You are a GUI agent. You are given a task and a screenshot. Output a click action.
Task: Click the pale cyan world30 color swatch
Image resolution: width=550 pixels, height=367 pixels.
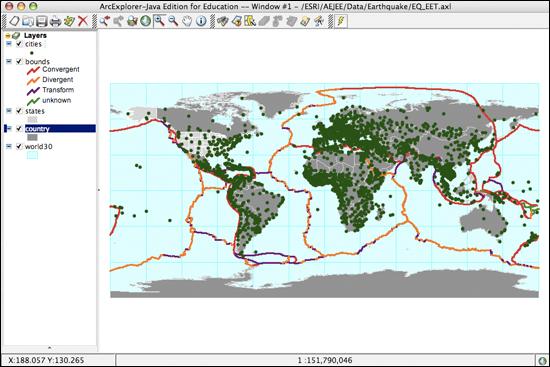click(32, 155)
